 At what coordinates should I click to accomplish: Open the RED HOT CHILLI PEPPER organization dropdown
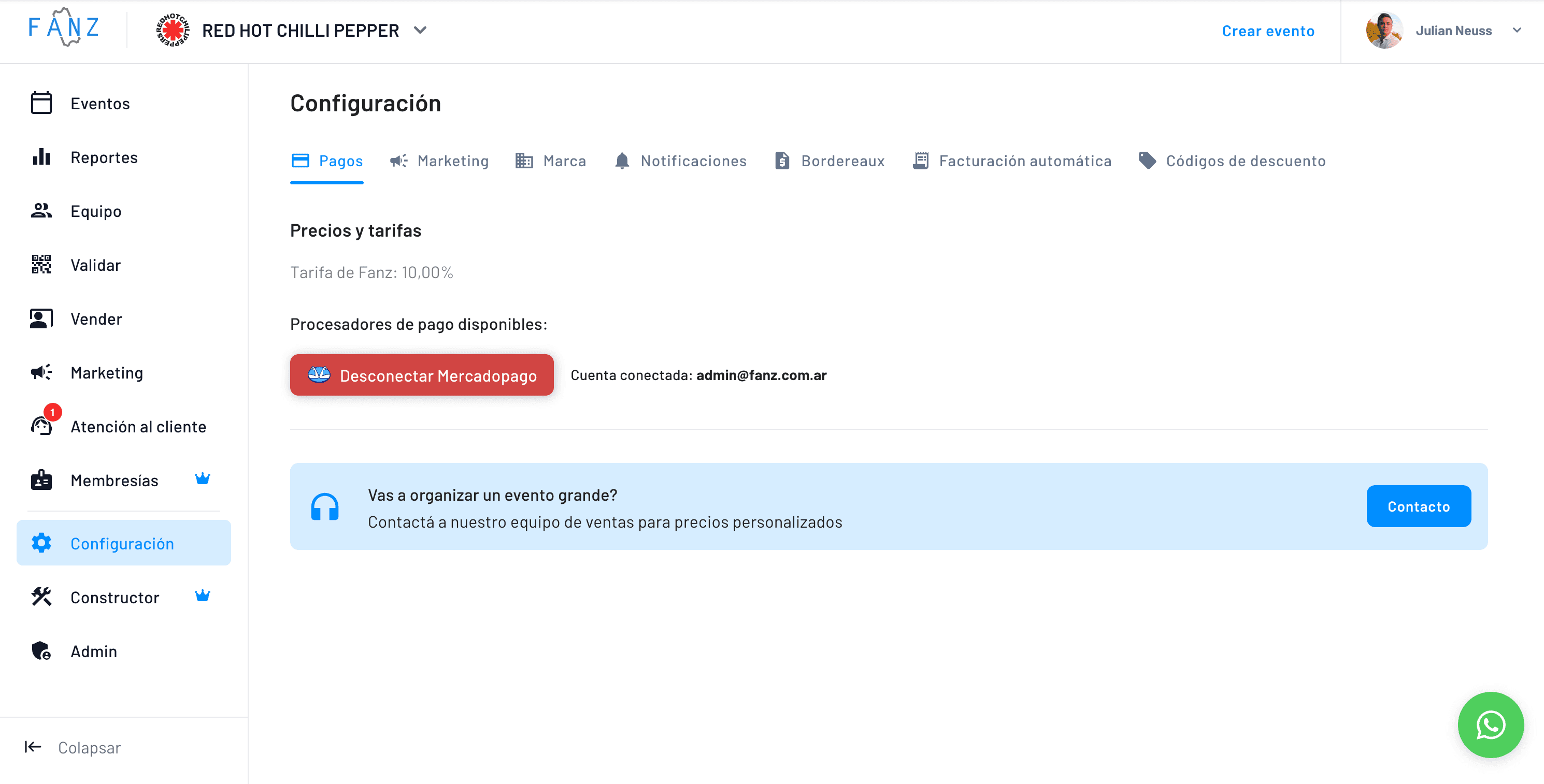point(420,30)
